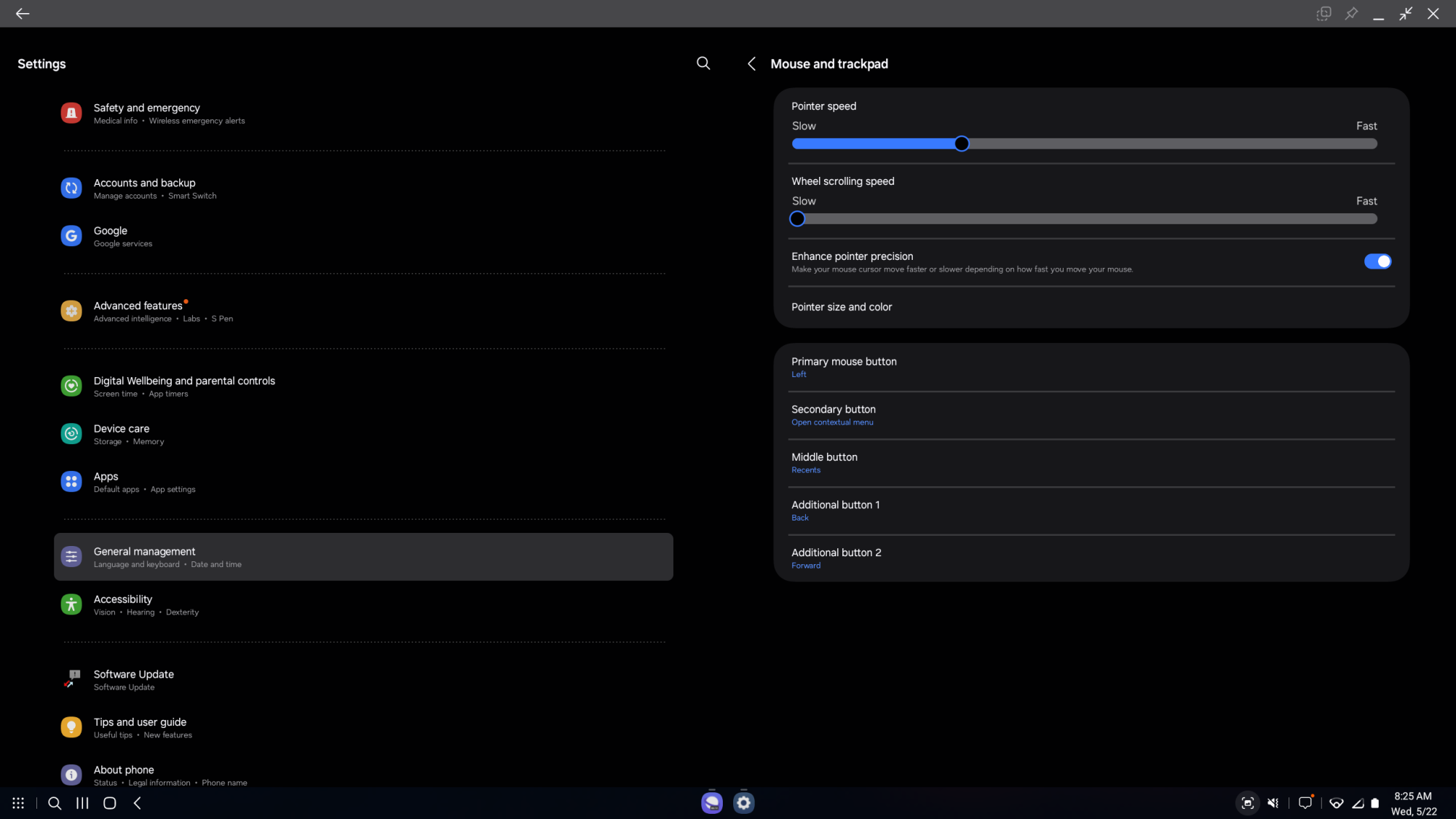Open Google services icon
The width and height of the screenshot is (1456, 819).
71,236
